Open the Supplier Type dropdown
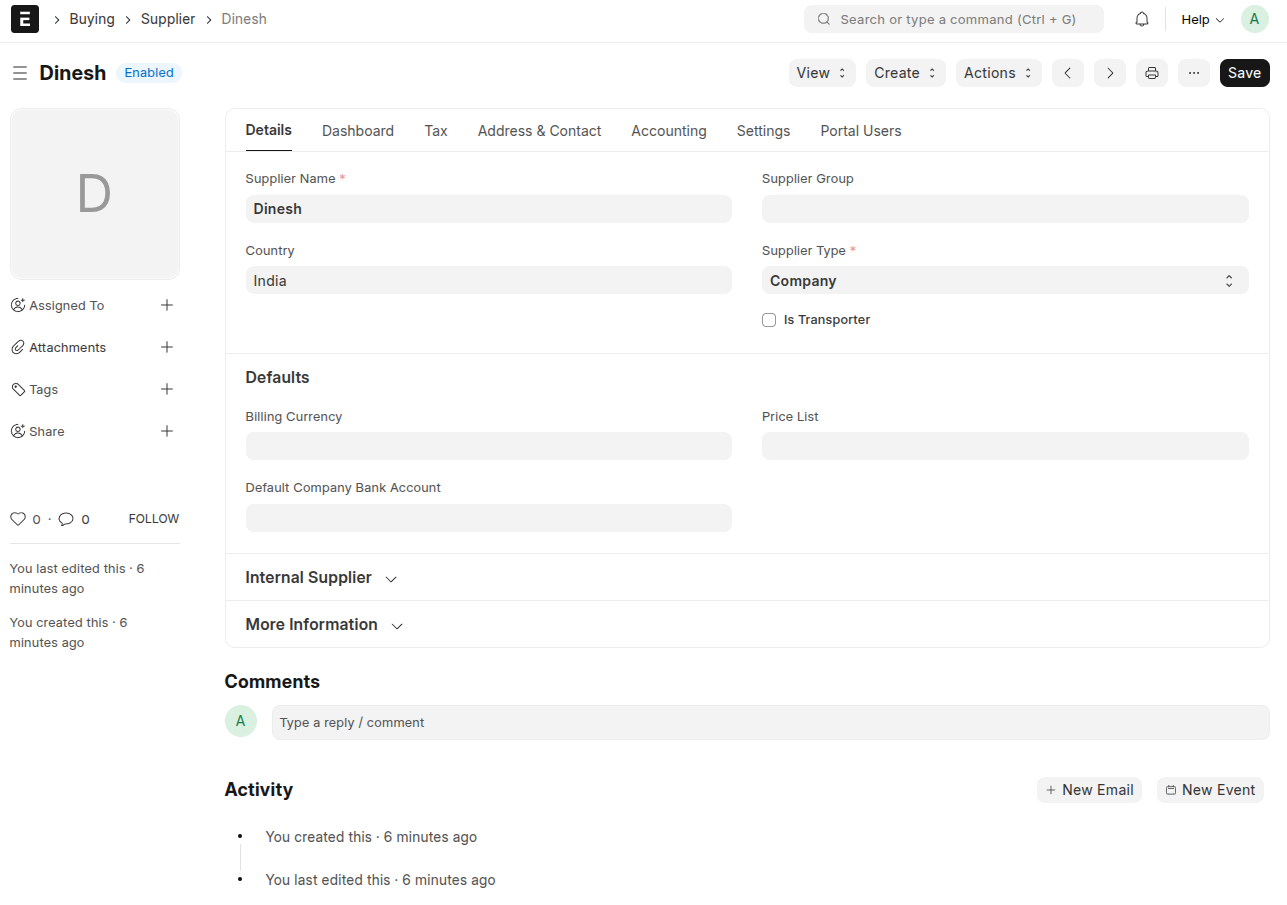This screenshot has height=905, width=1287. 1005,281
